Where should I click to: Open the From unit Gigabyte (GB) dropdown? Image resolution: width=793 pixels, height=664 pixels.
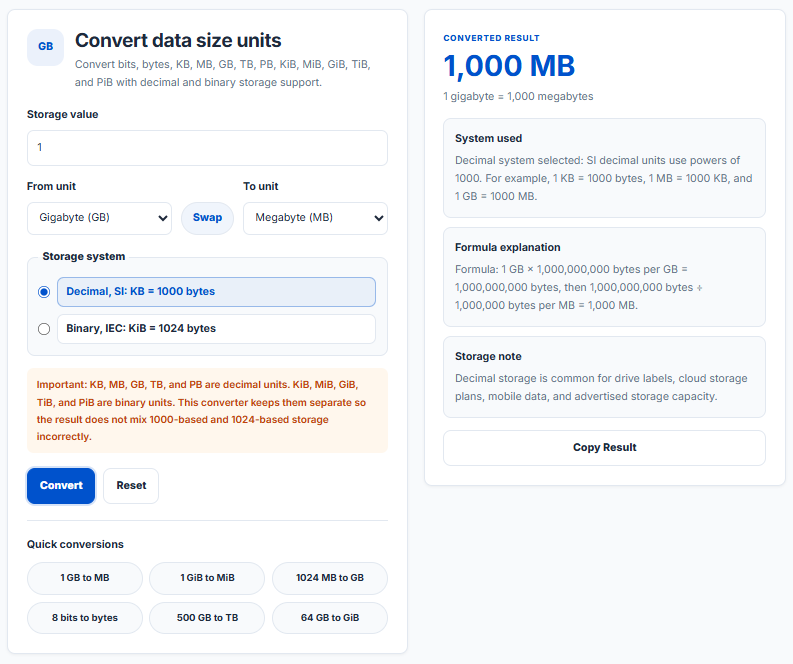[x=100, y=218]
